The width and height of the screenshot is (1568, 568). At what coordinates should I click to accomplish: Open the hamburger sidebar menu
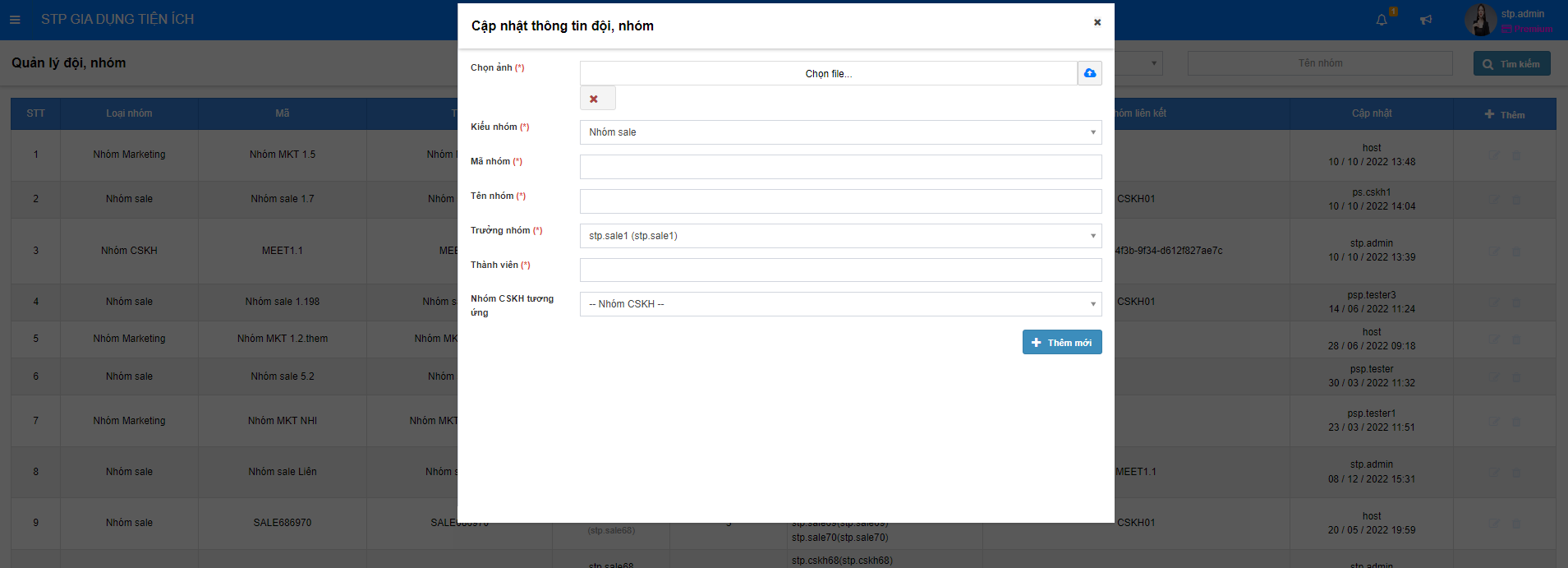click(x=15, y=19)
